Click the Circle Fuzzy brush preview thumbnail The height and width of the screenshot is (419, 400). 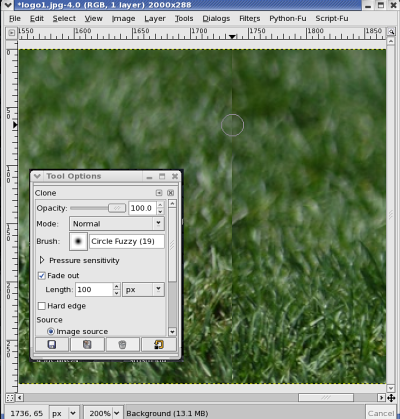[x=78, y=241]
